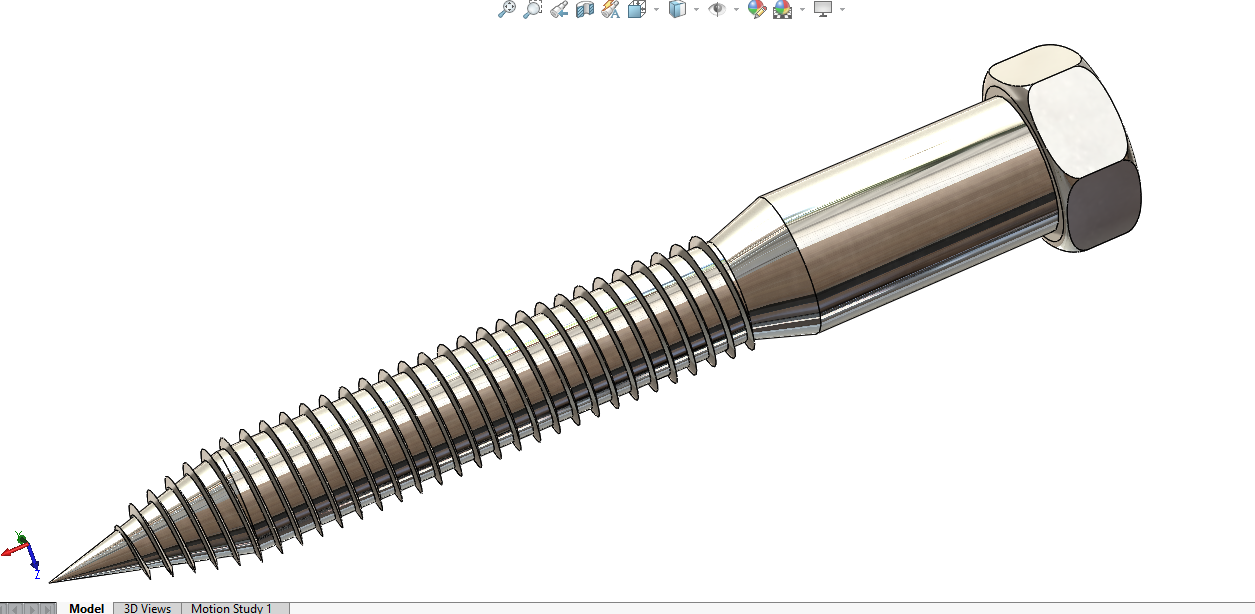Open the View Orientation dropdown arrow
The width and height of the screenshot is (1255, 614).
click(x=656, y=9)
